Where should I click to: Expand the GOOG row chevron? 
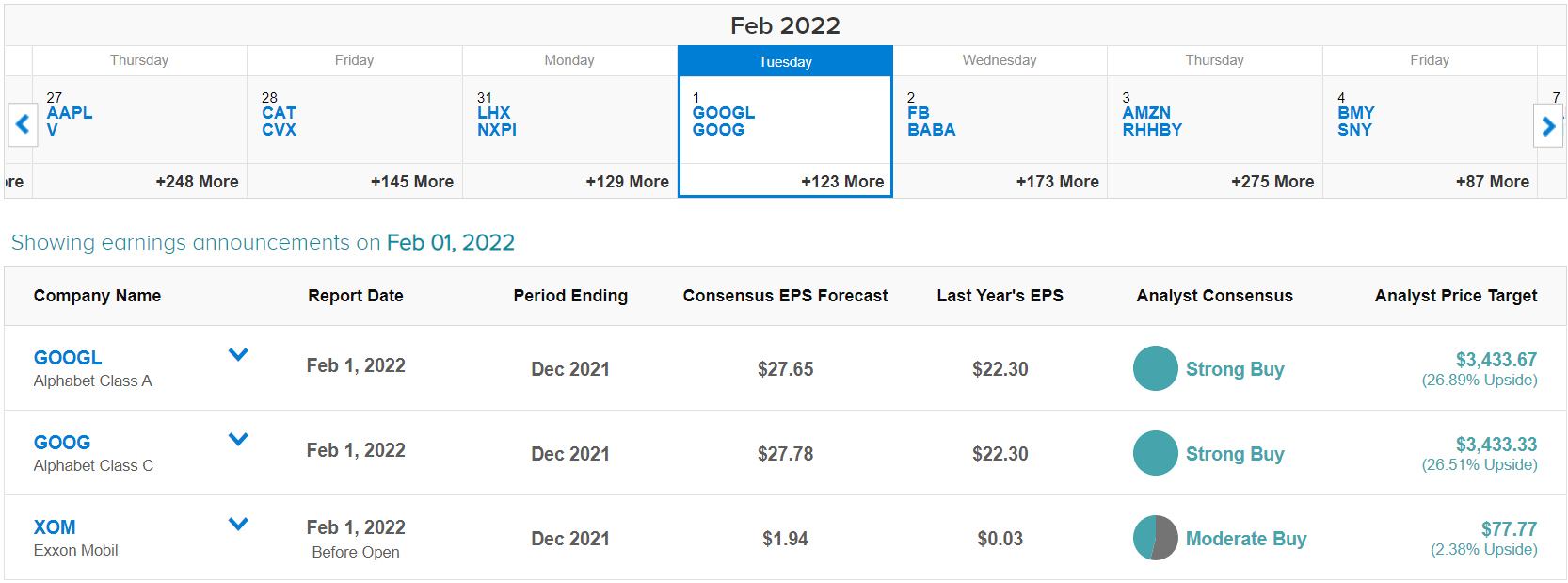point(238,440)
